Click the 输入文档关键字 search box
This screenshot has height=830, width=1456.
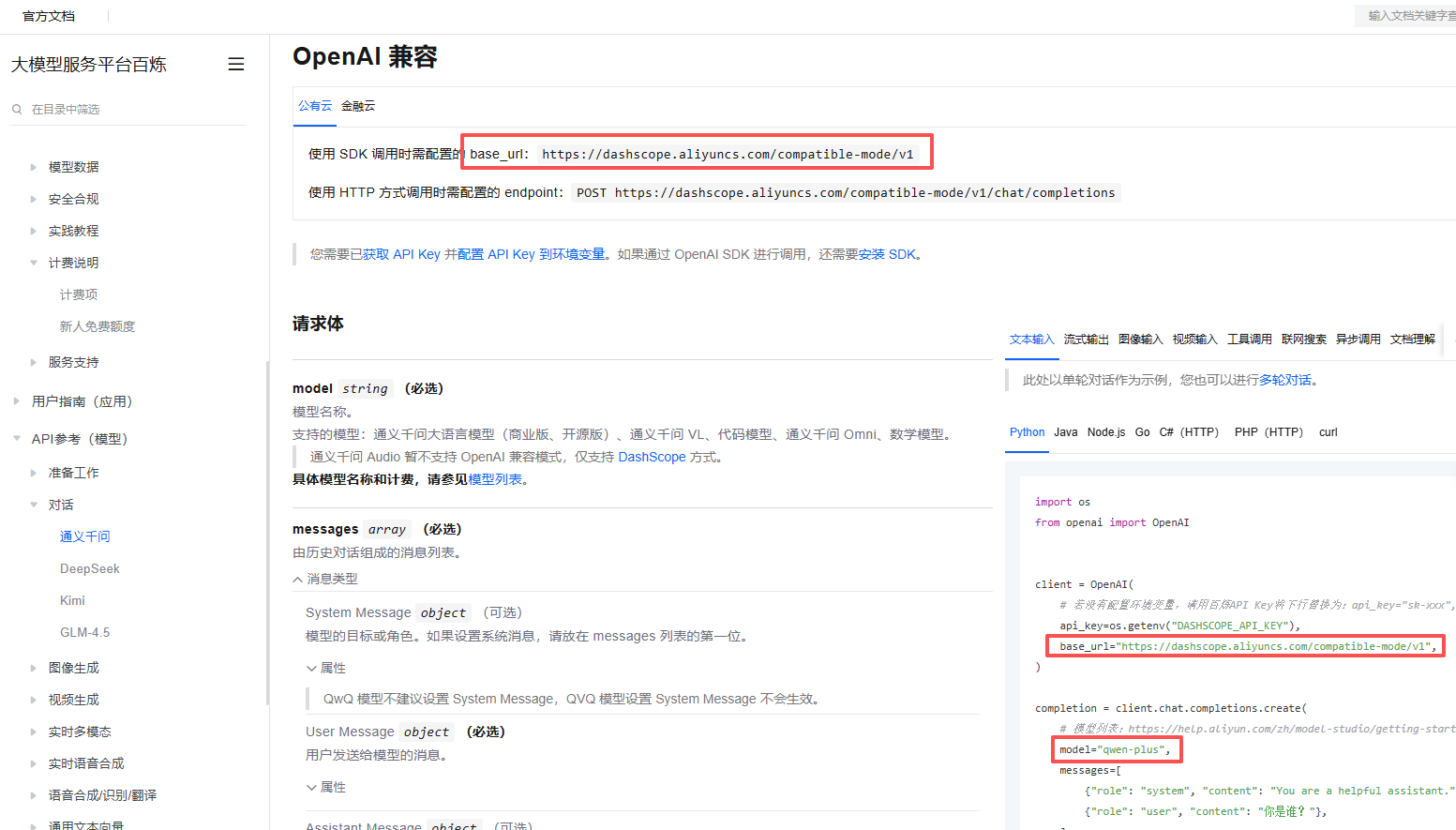pos(1408,15)
